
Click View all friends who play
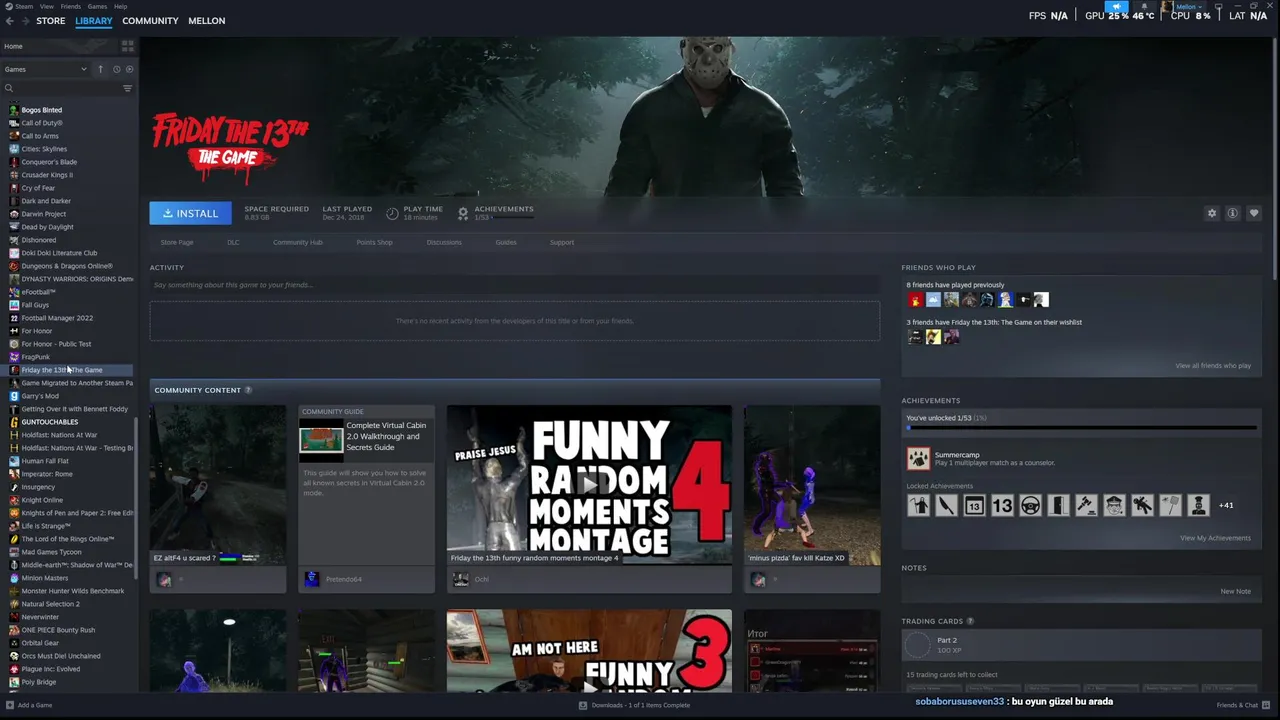coord(1213,366)
